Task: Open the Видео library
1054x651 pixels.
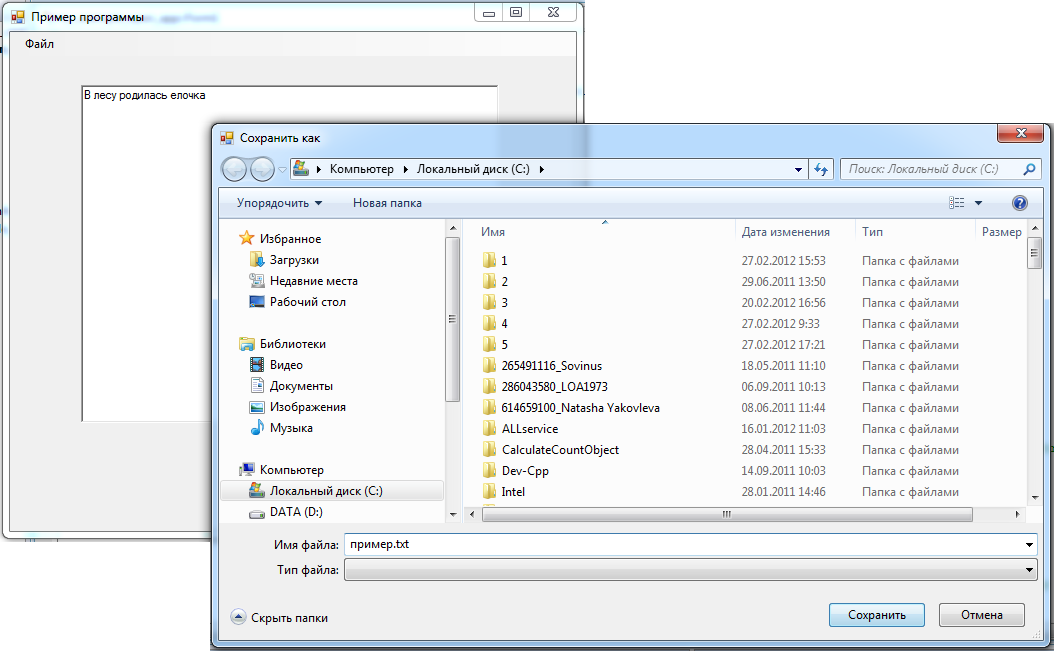Action: coord(276,365)
